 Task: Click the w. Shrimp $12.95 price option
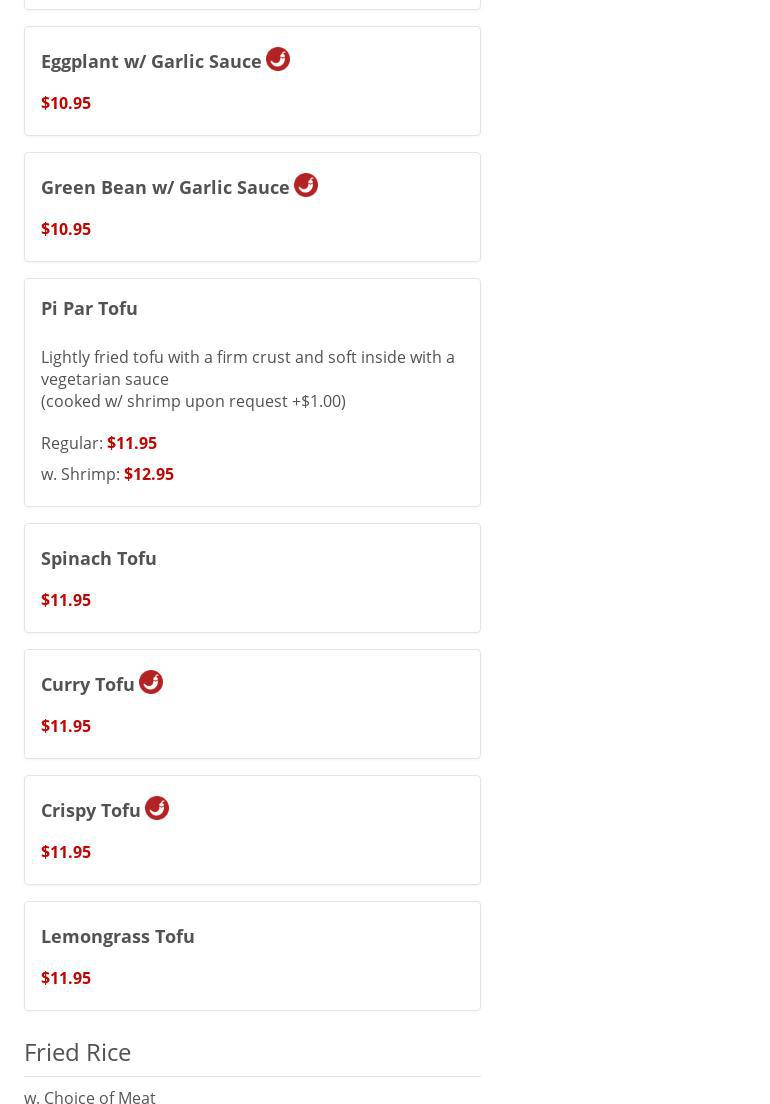148,474
